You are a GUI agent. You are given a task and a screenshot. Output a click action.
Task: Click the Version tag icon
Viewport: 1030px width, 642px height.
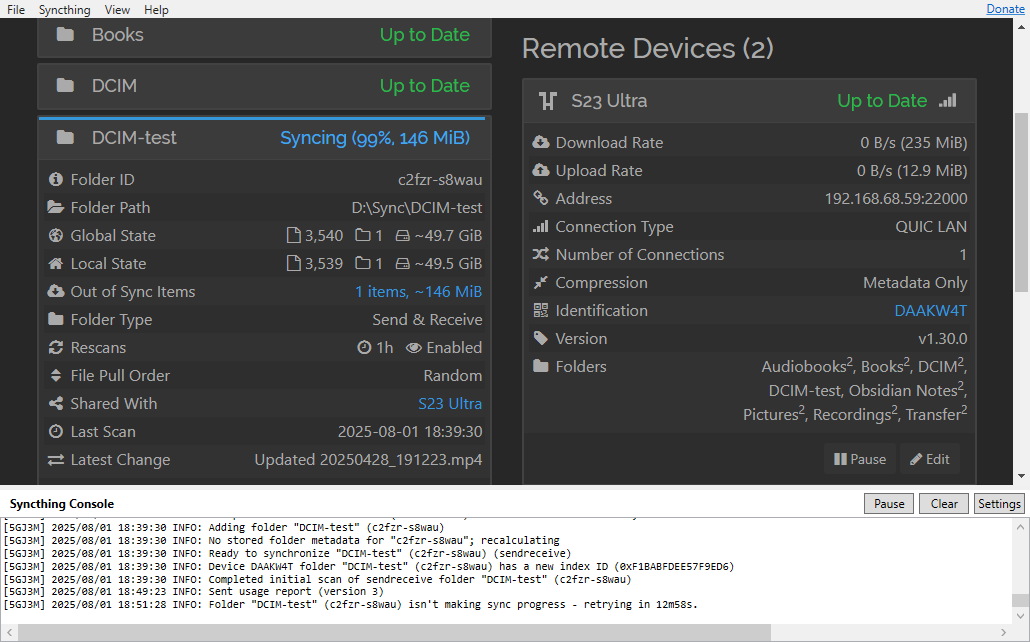[x=541, y=338]
